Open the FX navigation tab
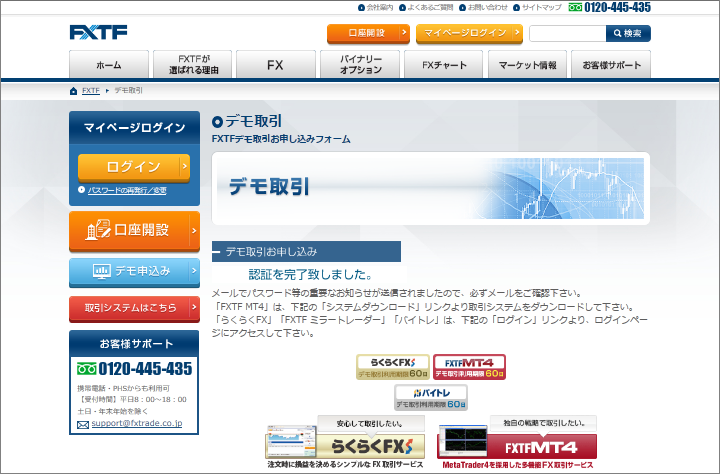 [276, 64]
